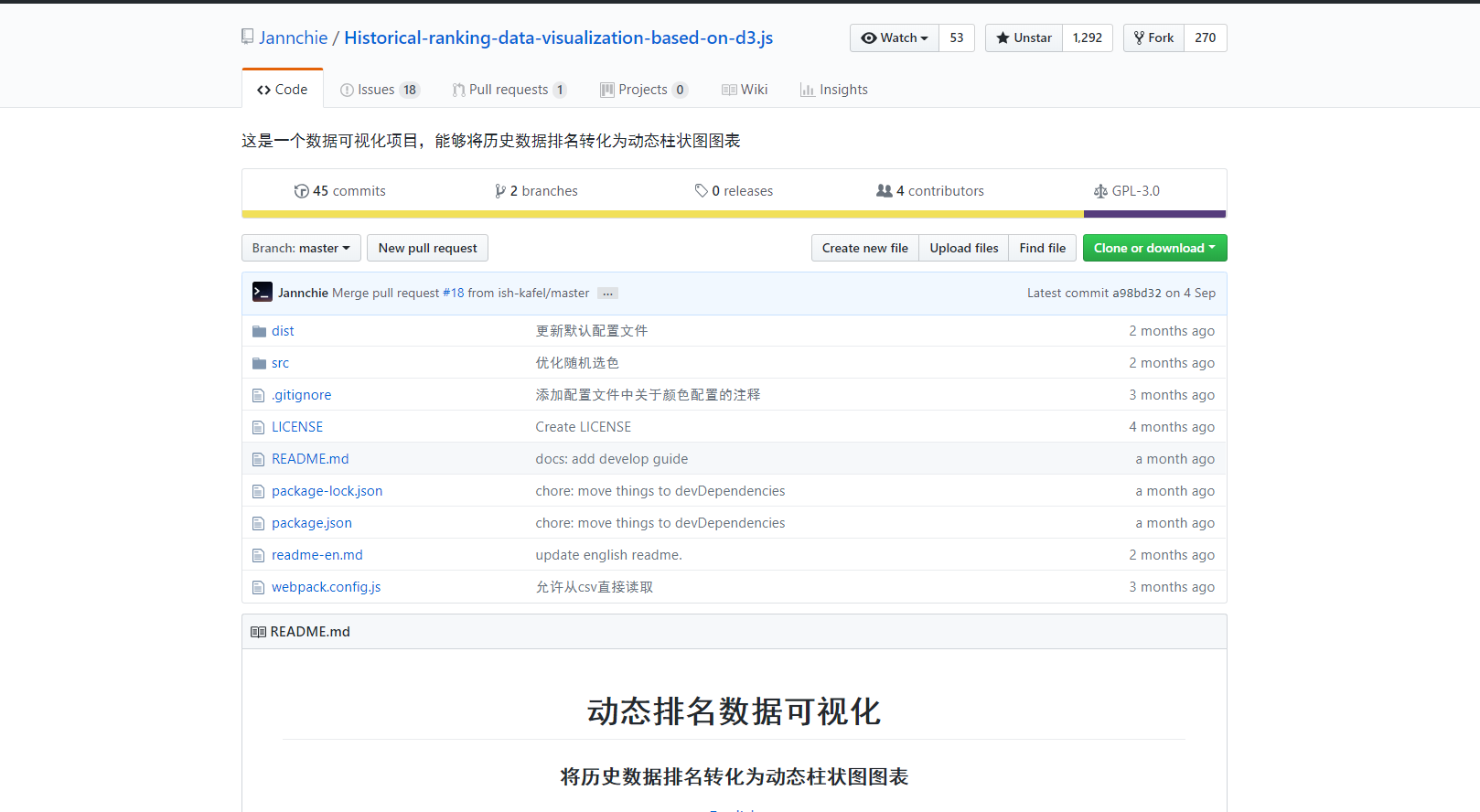Expand the commit message ellipsis

(x=607, y=294)
